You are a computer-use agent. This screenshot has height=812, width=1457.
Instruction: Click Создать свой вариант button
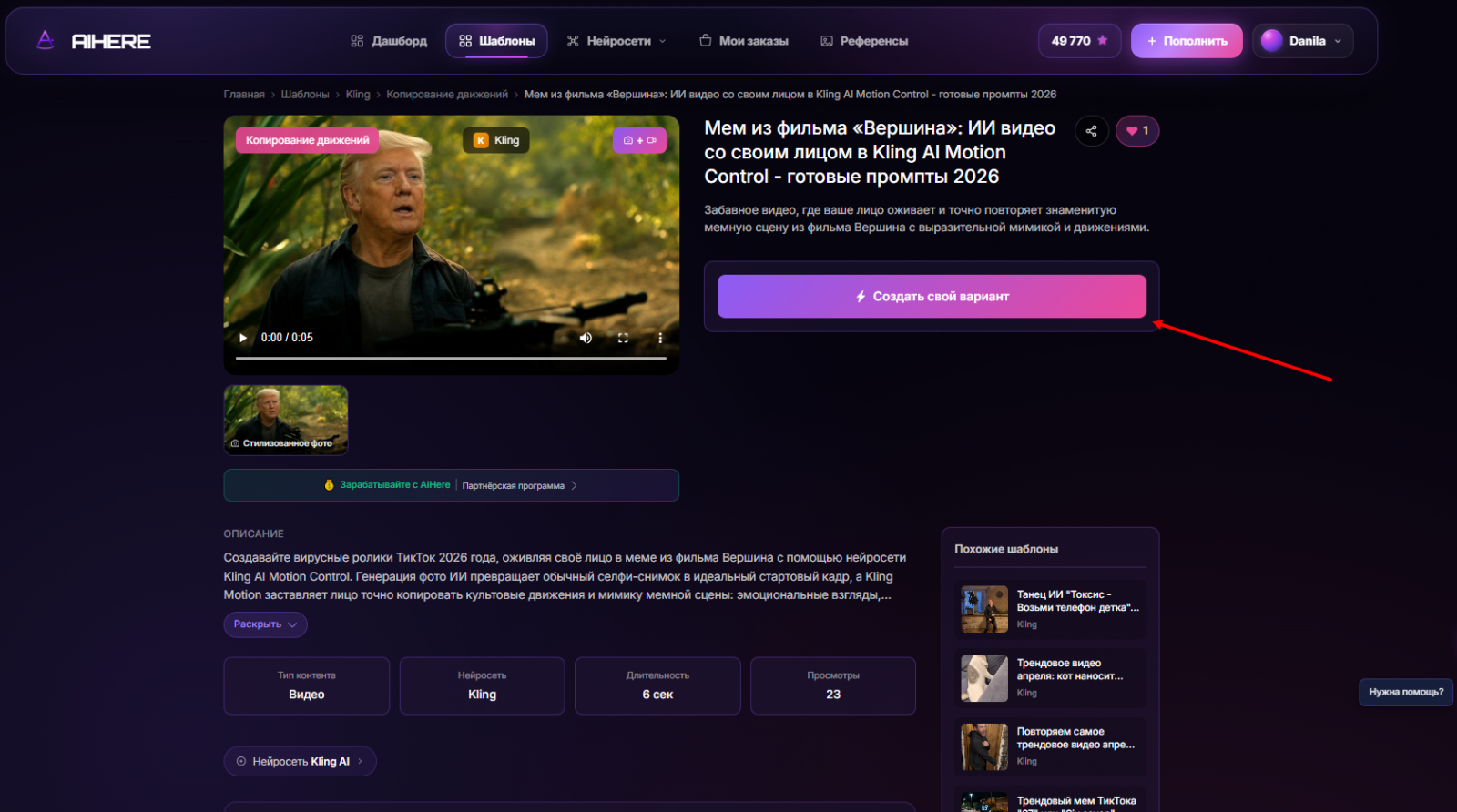click(x=932, y=297)
